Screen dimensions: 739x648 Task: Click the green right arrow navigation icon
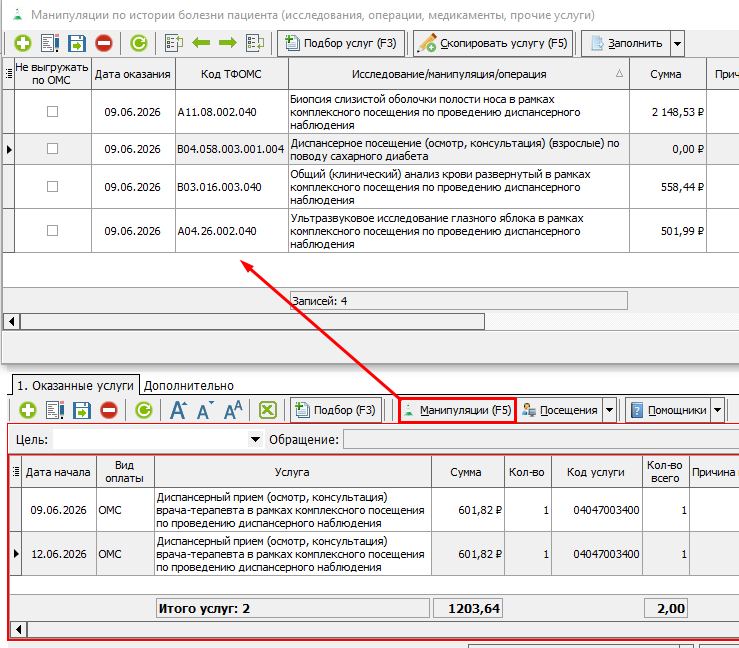tap(228, 43)
